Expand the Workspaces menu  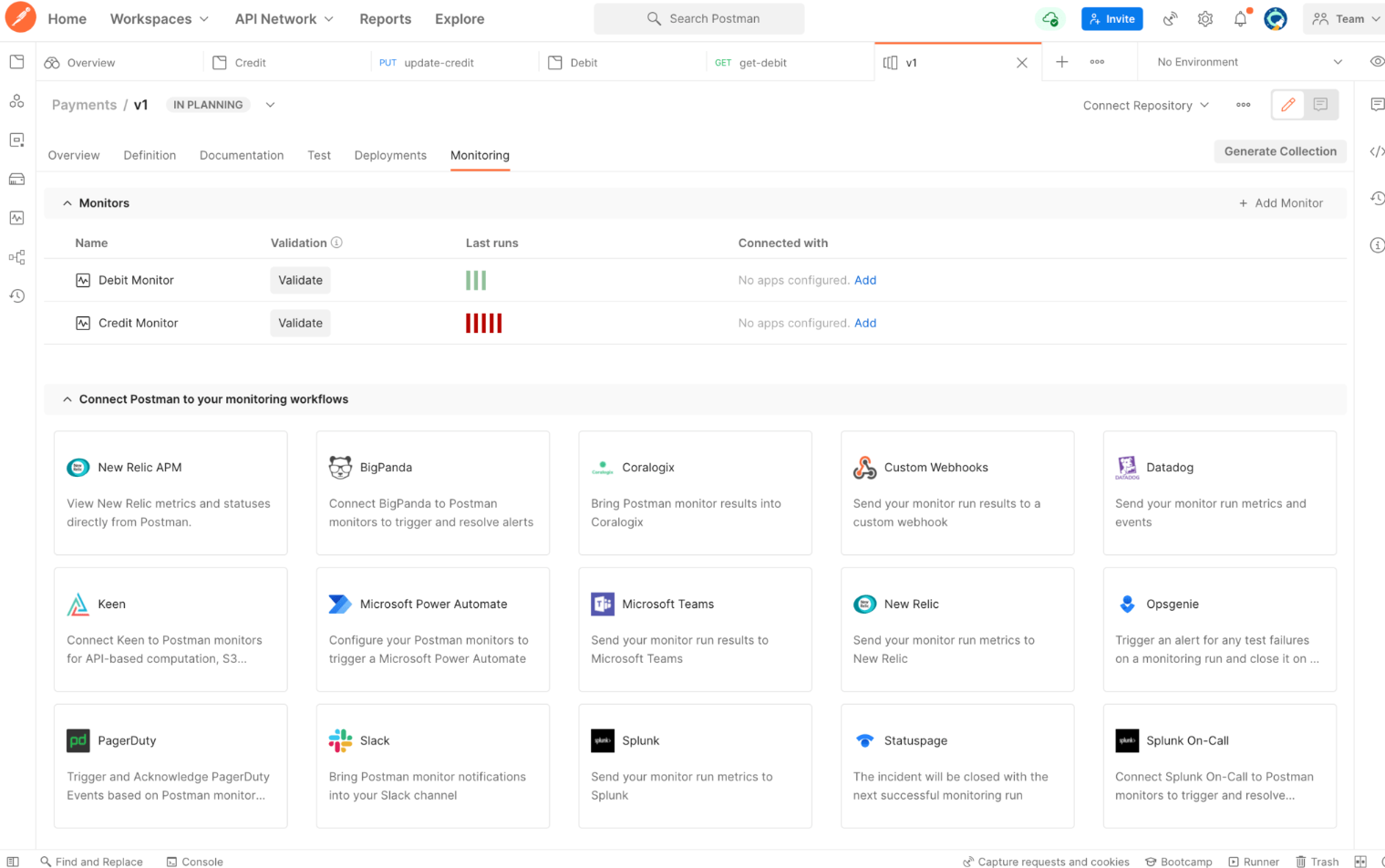(x=160, y=18)
